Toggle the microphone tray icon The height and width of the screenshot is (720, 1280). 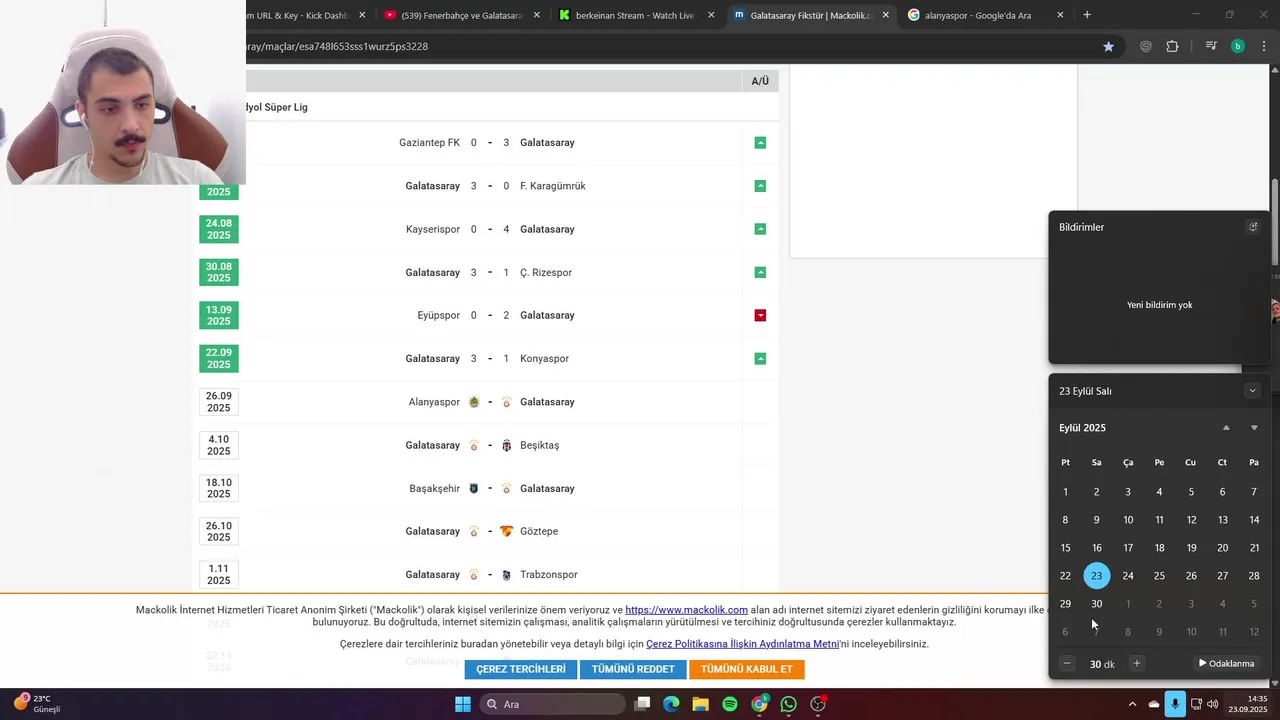point(1175,704)
